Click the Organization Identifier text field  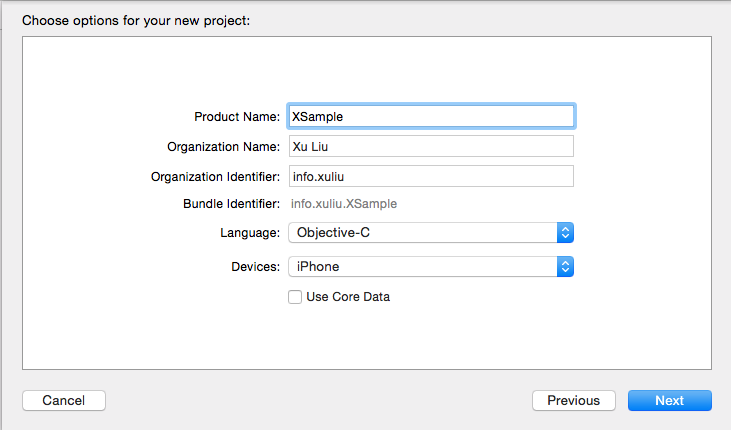[x=430, y=177]
